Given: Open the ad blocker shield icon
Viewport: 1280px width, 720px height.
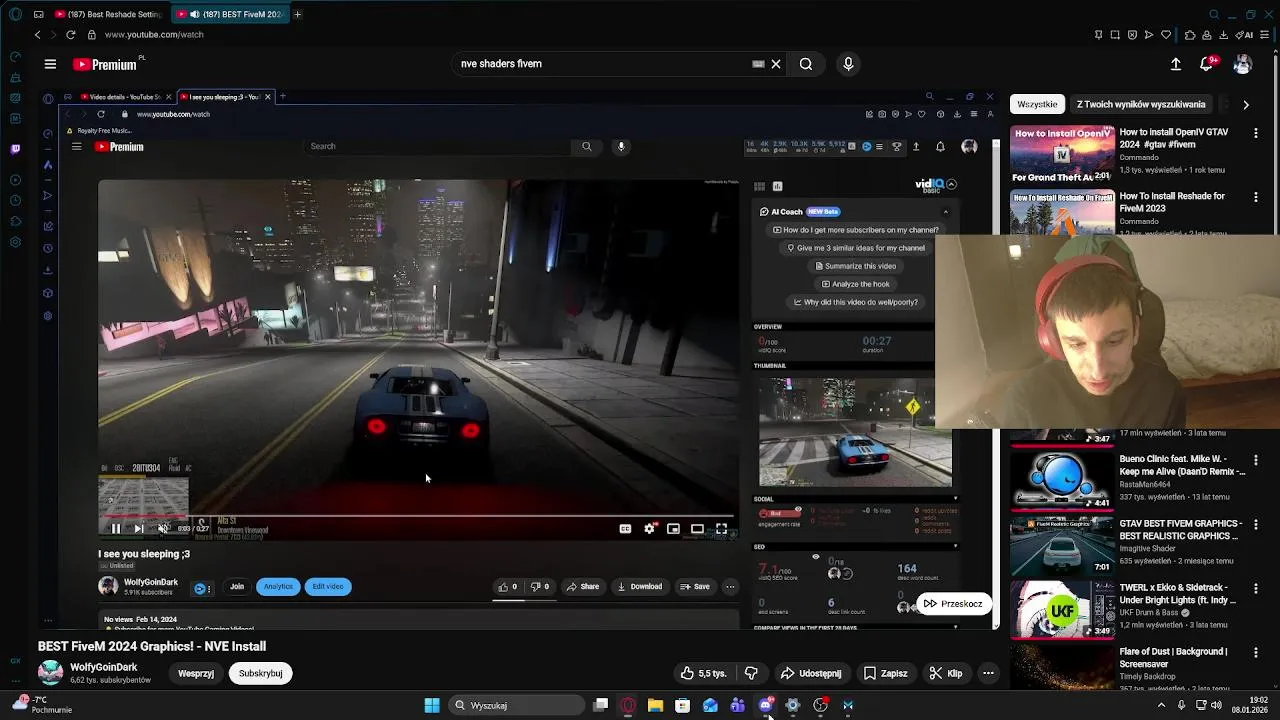Looking at the screenshot, I should [1132, 35].
